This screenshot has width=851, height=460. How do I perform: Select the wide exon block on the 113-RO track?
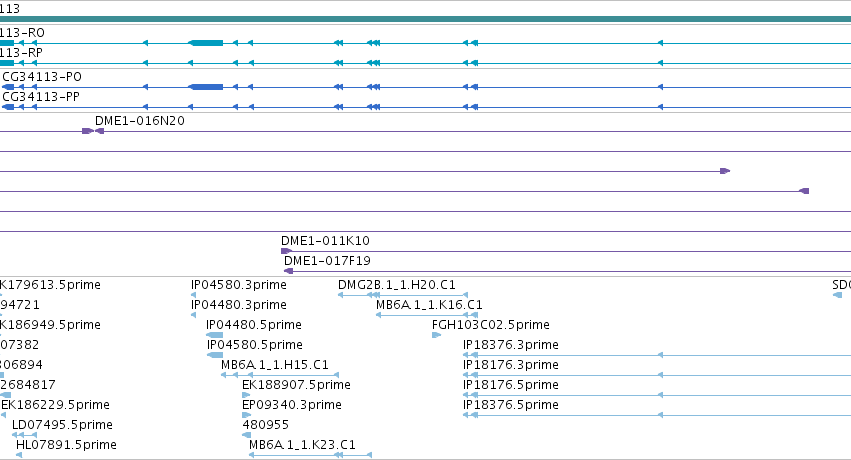(206, 43)
